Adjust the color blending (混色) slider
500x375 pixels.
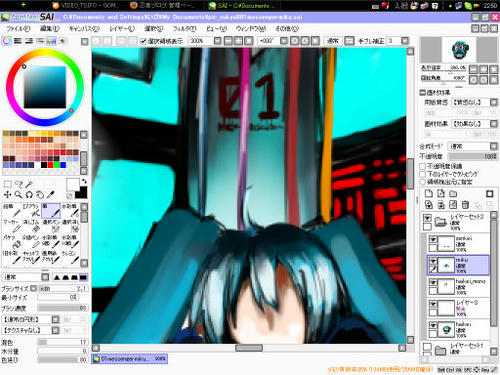(x=62, y=342)
